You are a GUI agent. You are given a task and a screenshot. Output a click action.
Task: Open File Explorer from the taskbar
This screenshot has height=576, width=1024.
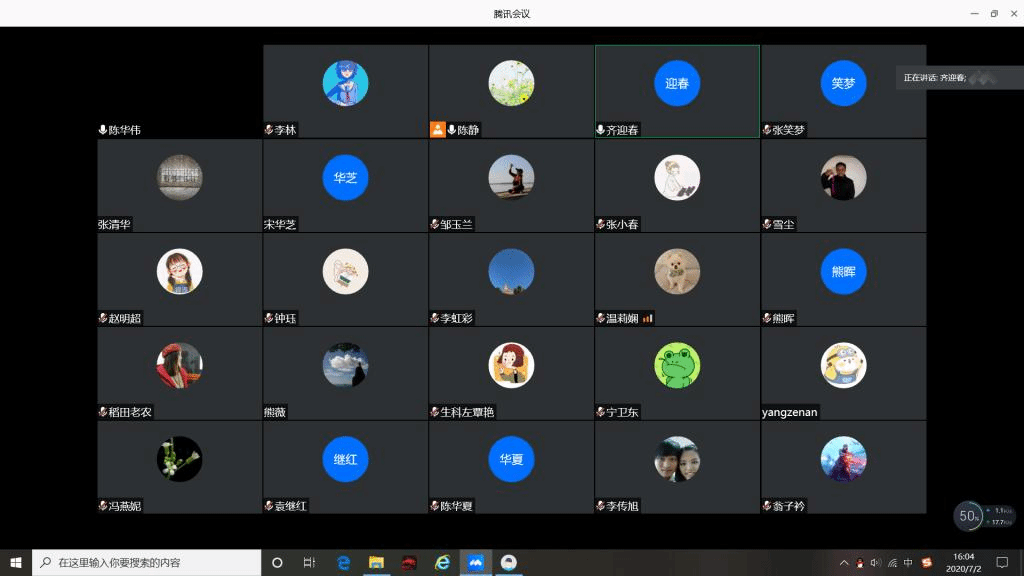tap(376, 562)
